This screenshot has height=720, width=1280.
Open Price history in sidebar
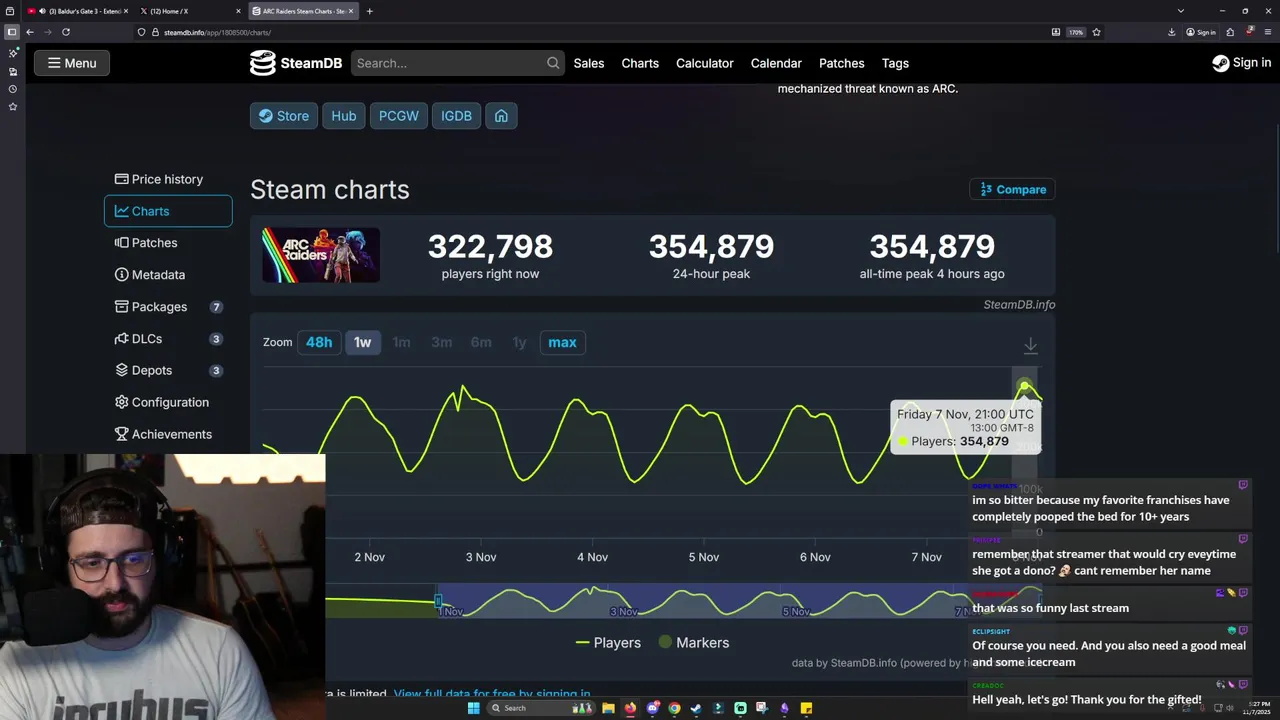pyautogui.click(x=168, y=179)
